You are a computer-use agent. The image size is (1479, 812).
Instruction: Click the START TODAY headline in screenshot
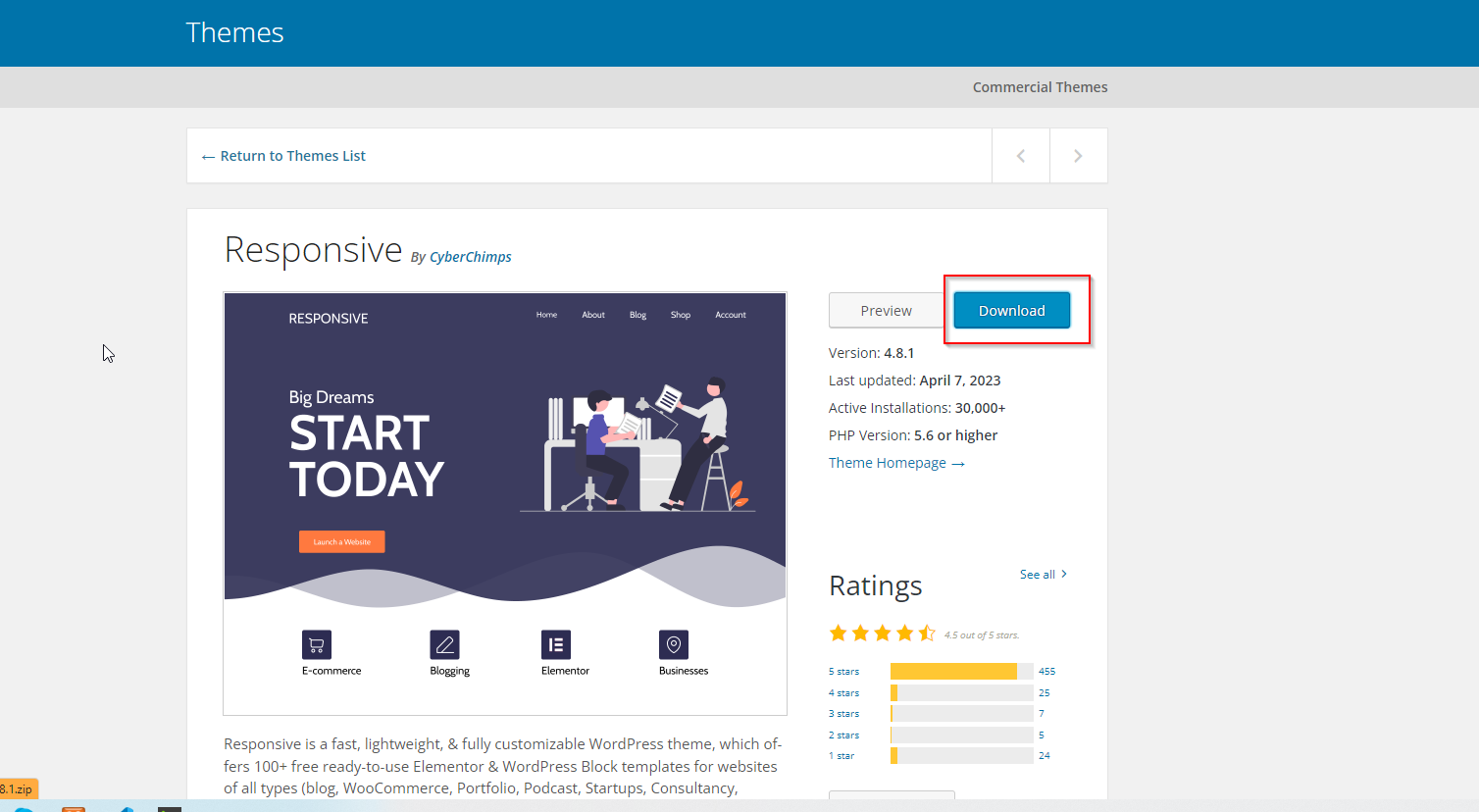click(367, 457)
